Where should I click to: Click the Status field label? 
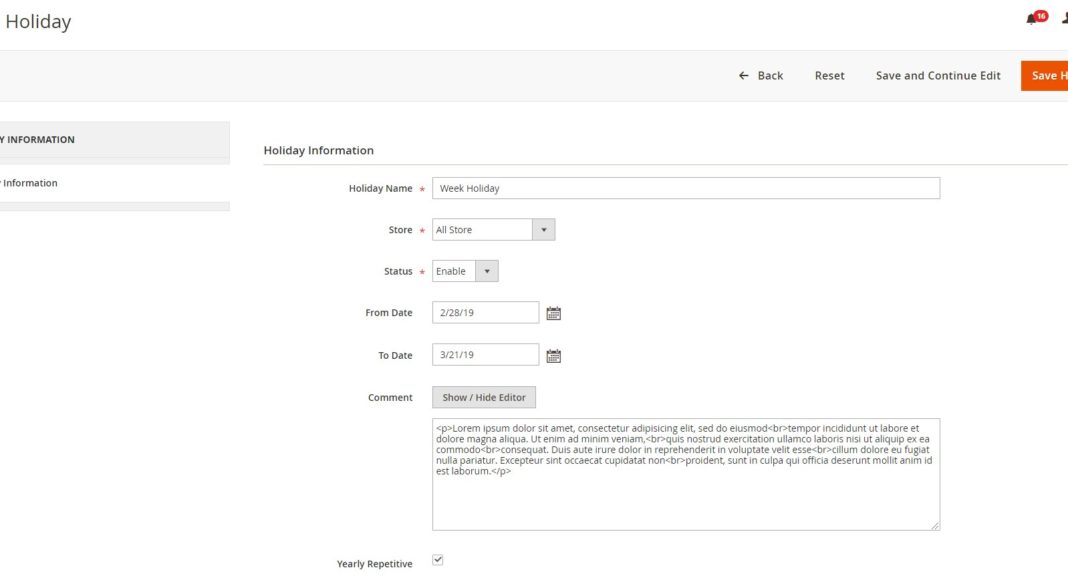[398, 272]
